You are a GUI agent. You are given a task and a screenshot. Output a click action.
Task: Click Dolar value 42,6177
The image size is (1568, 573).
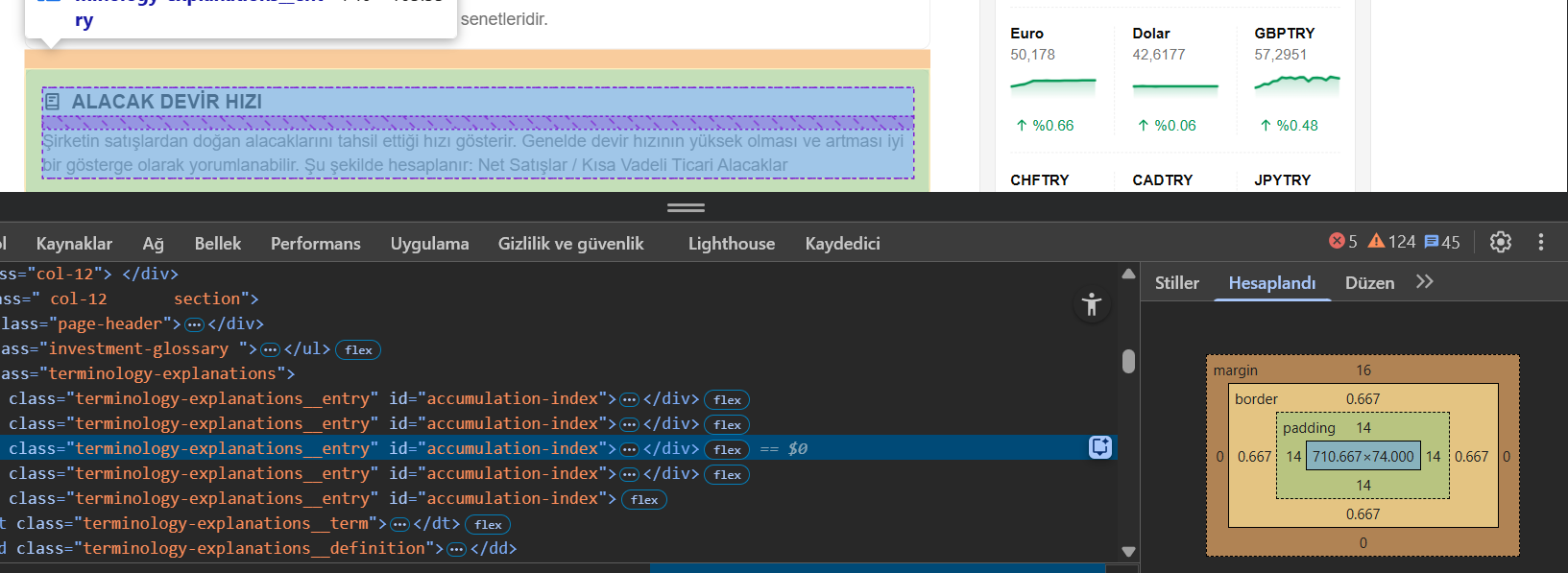click(x=1158, y=55)
